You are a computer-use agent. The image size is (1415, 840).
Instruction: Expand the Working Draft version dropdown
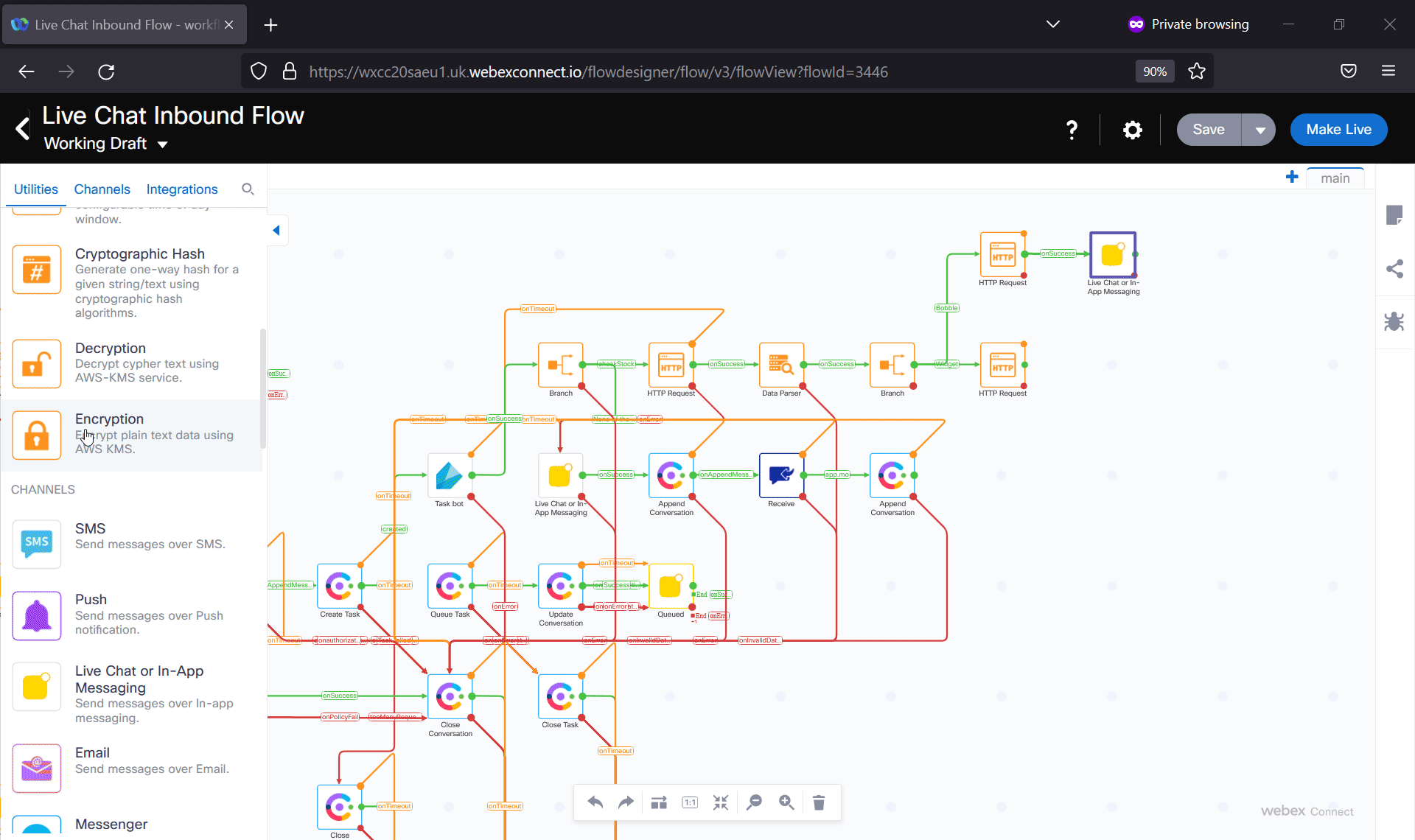[162, 144]
